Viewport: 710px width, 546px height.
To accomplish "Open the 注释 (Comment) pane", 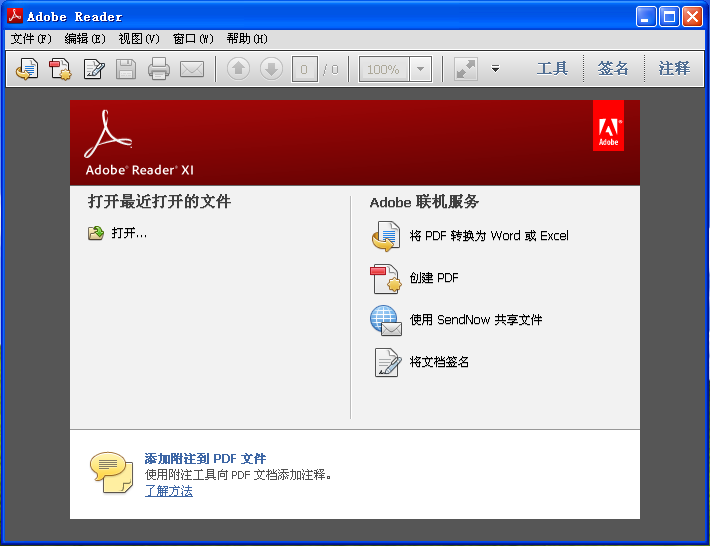I will tap(674, 69).
